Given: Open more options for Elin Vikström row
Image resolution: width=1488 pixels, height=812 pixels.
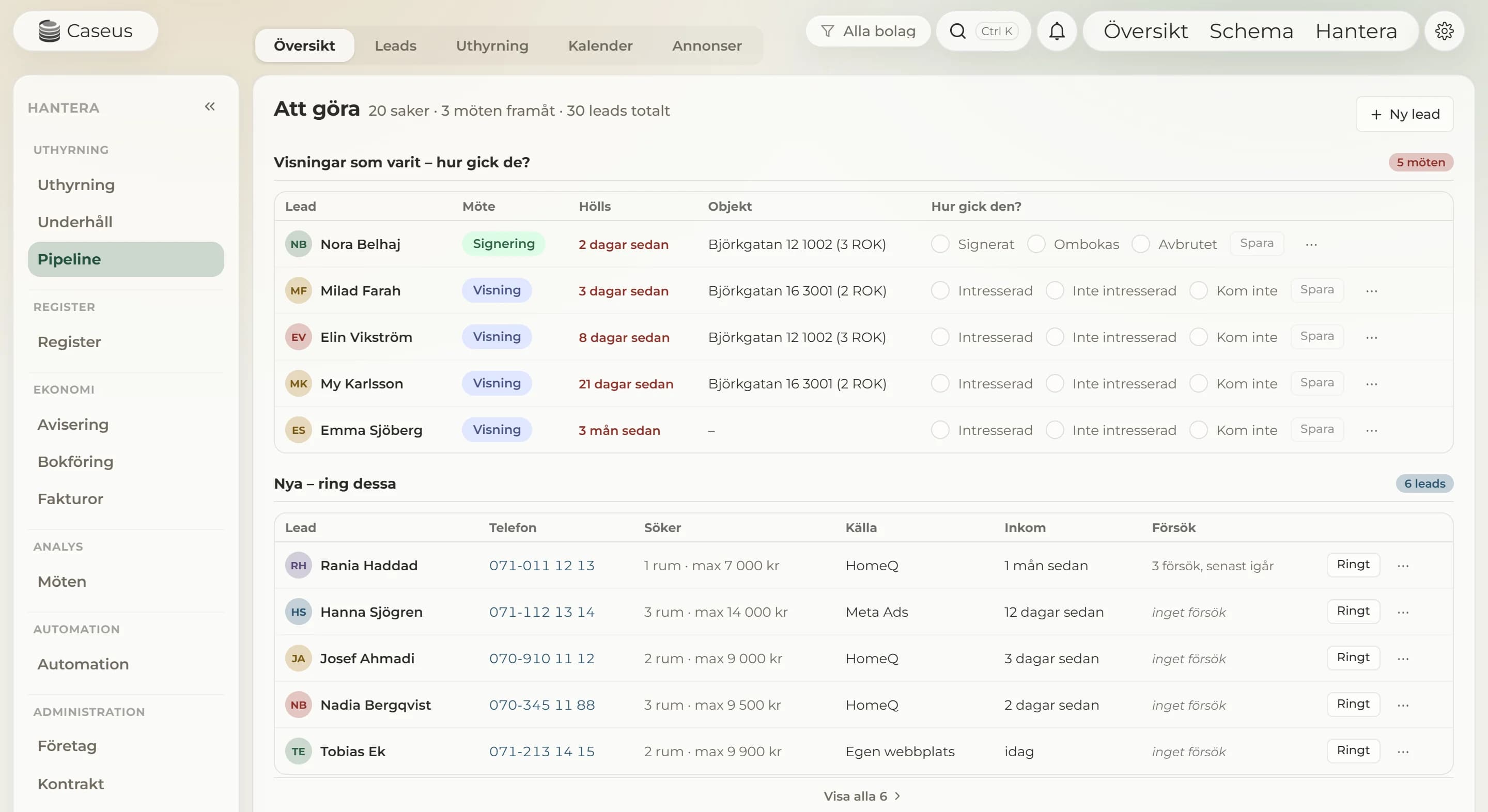Looking at the screenshot, I should (x=1371, y=337).
